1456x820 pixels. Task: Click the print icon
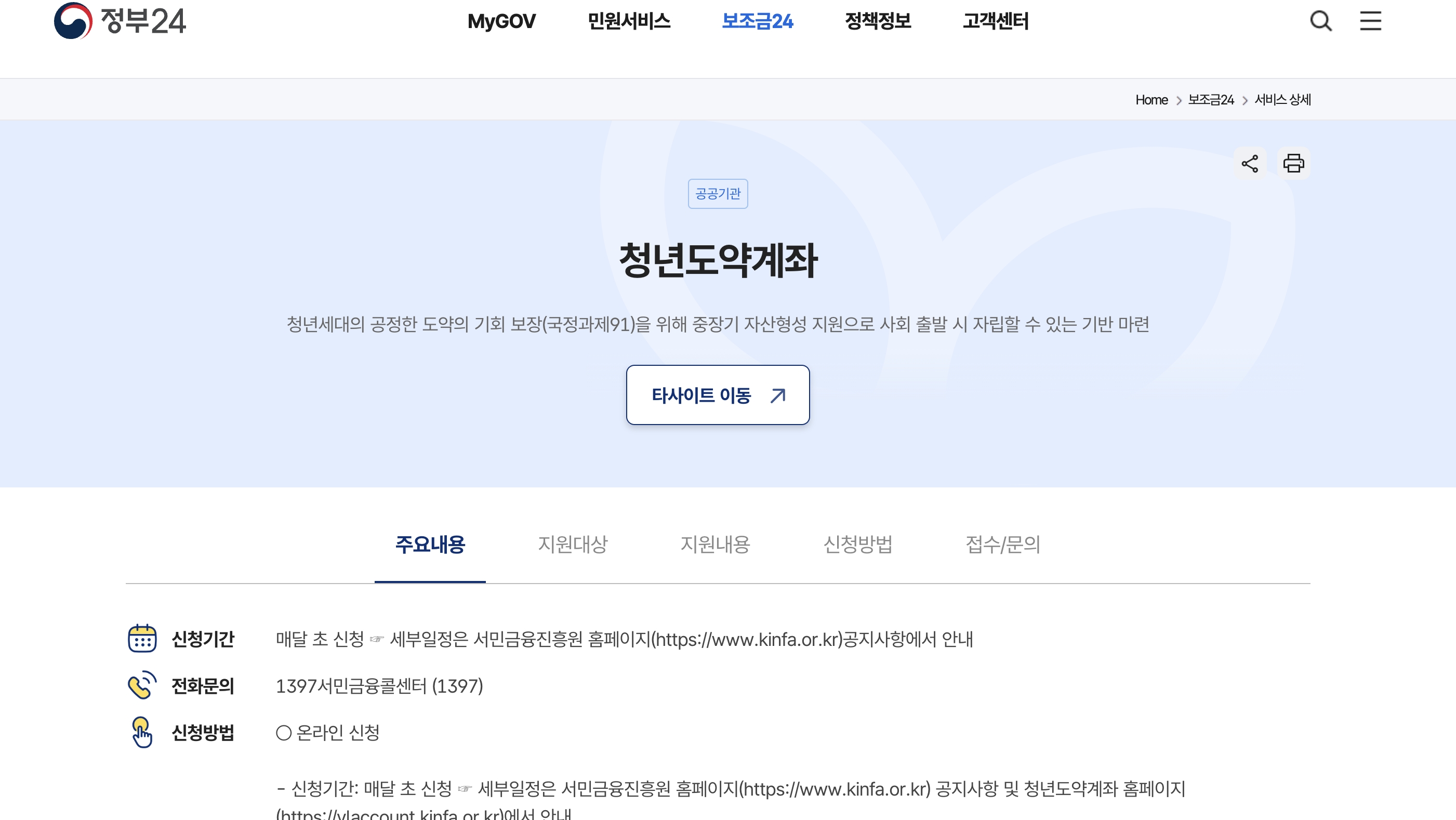click(x=1293, y=164)
